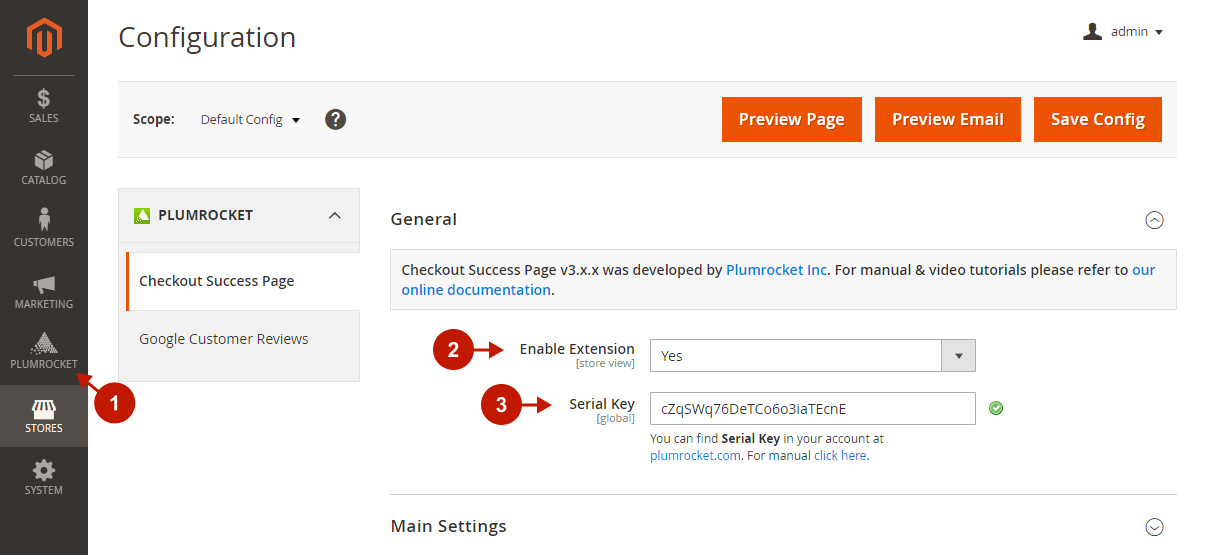Screen dimensions: 1206x555
Task: Open the Plumrocket Inc link
Action: point(777,270)
